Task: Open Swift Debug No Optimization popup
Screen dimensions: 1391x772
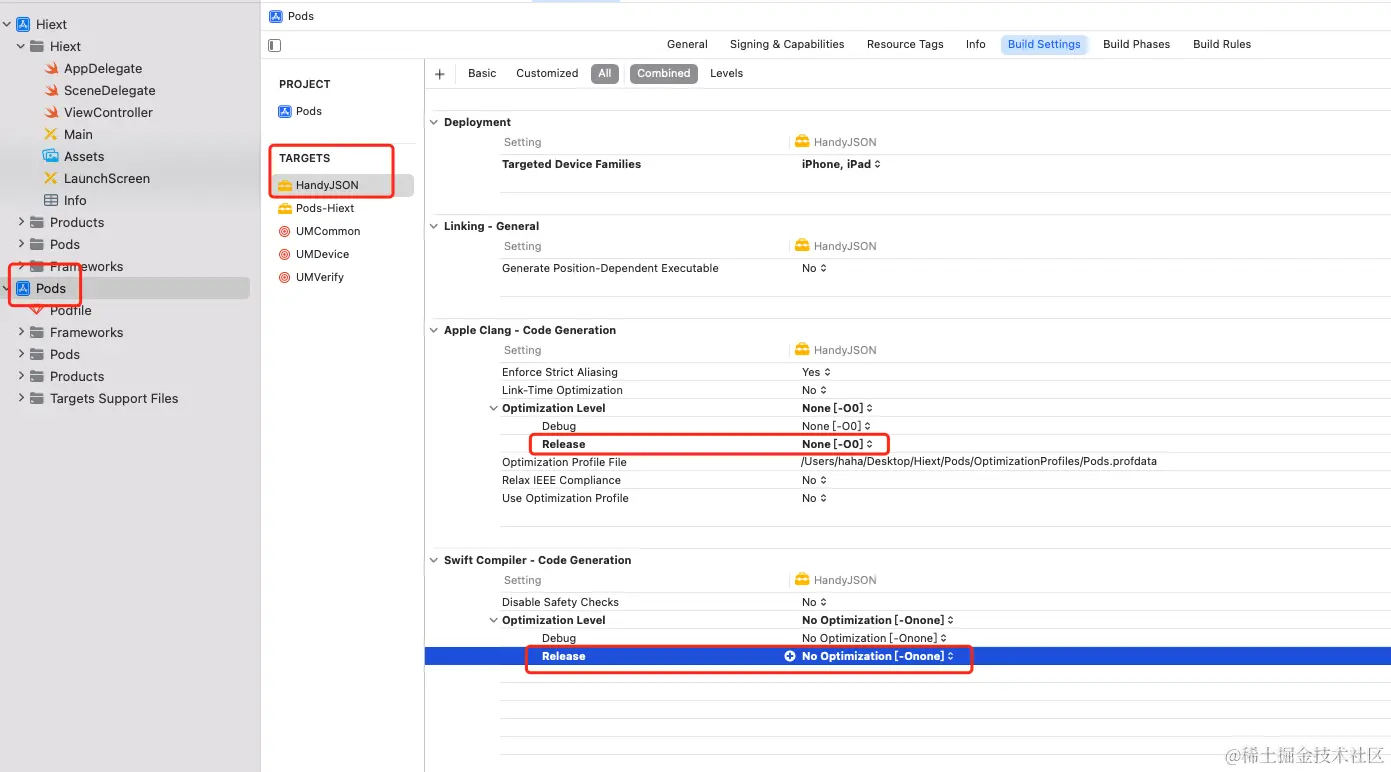Action: 874,638
